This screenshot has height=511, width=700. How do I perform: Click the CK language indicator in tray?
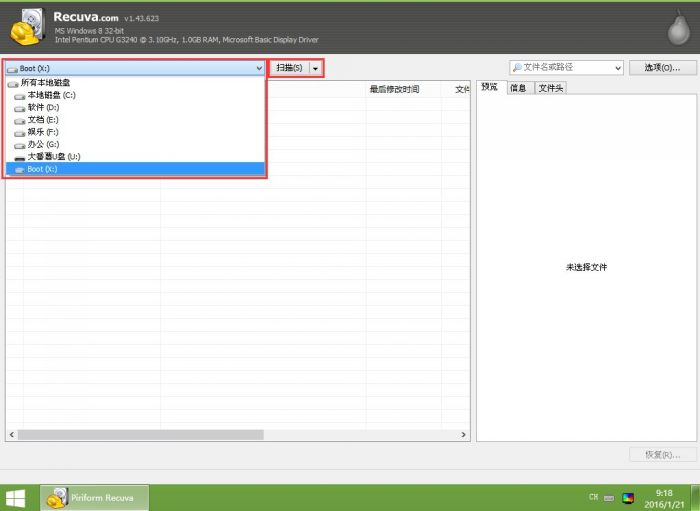[x=593, y=497]
